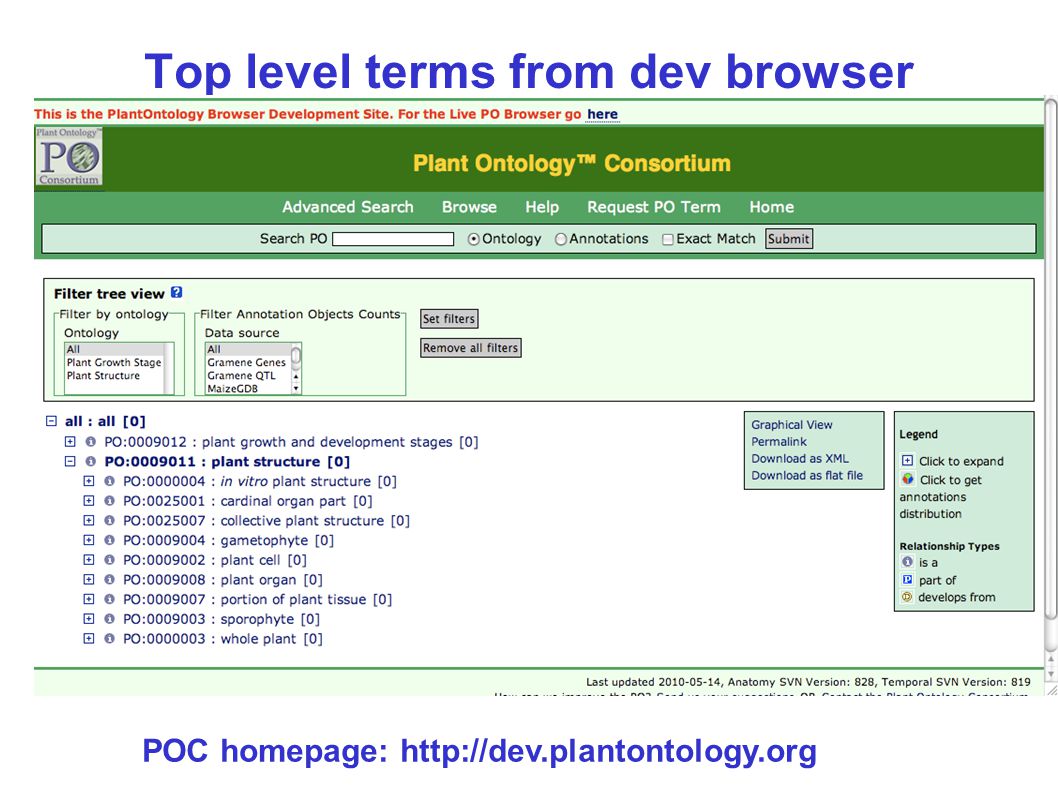
Task: Click is_a icon beside portion of plant tissue
Action: tap(109, 598)
